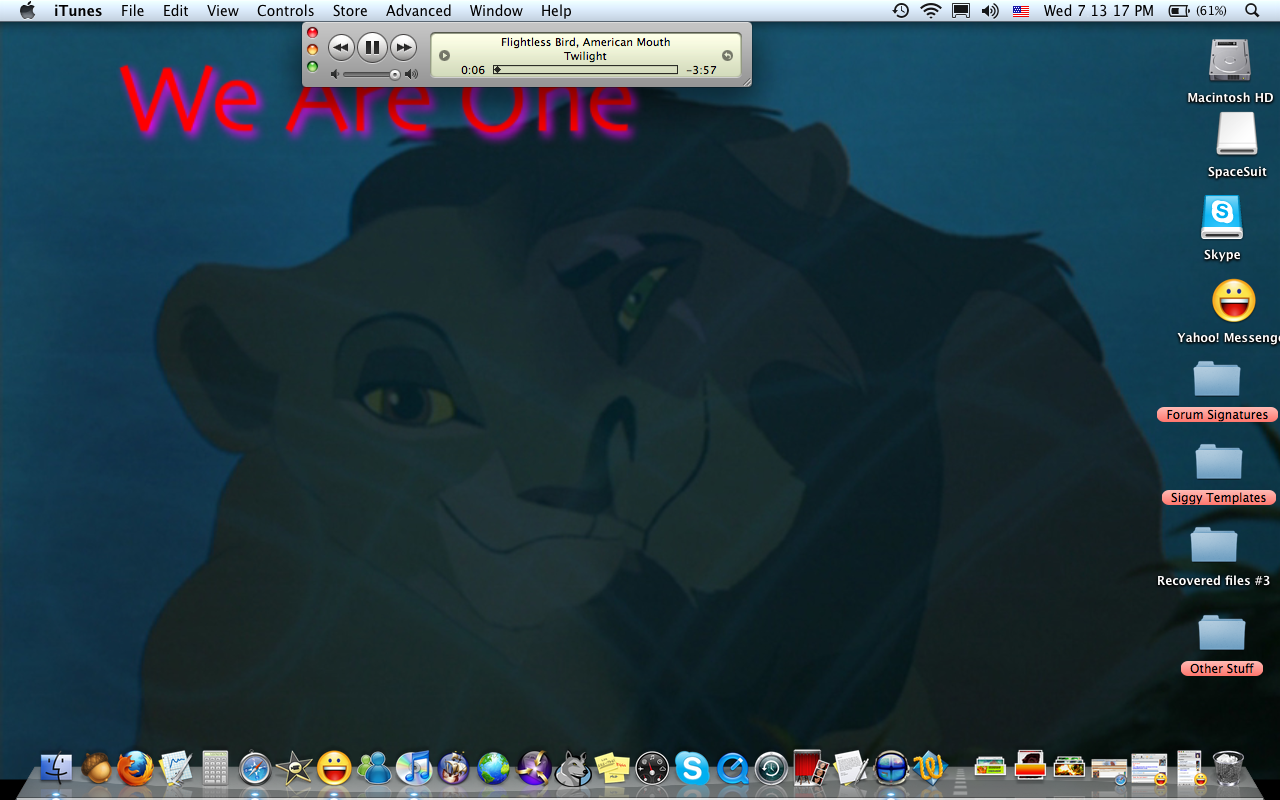Open the US flag input menu

pyautogui.click(x=1021, y=11)
